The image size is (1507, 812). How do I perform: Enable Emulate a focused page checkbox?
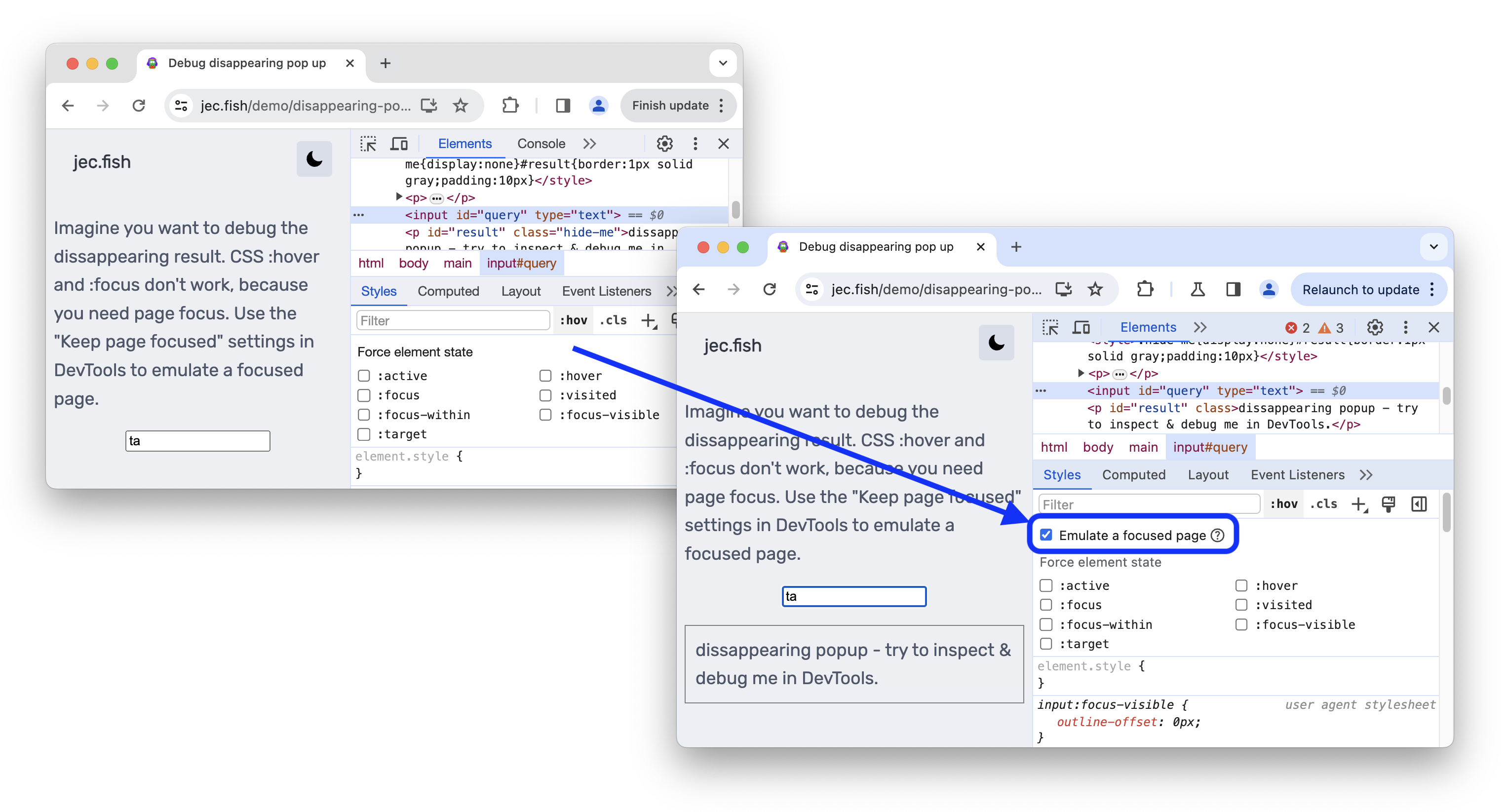(1046, 535)
